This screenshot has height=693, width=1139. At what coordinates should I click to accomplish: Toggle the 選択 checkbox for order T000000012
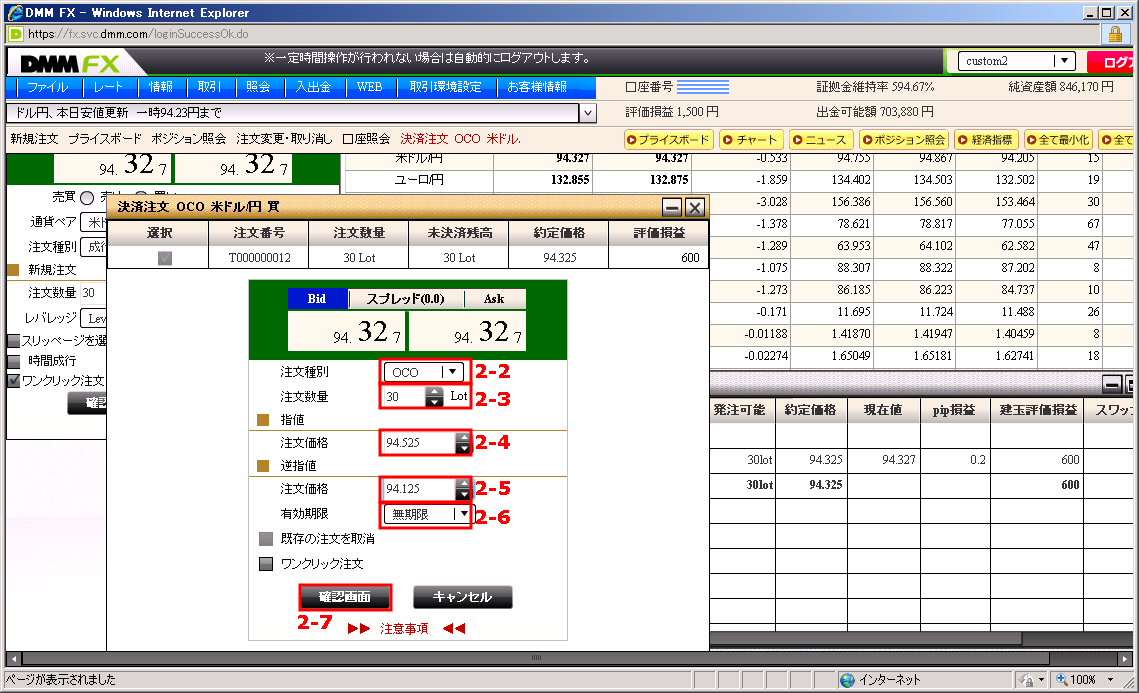(x=165, y=258)
